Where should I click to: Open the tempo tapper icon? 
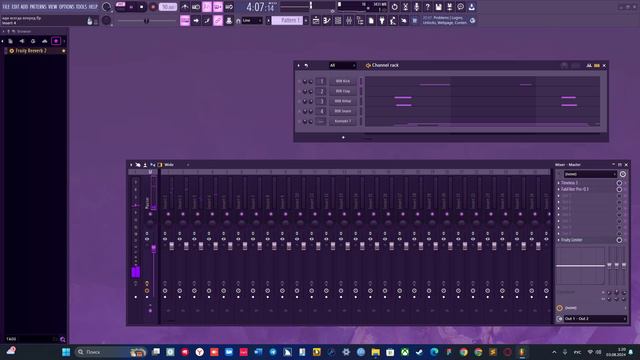point(393,20)
